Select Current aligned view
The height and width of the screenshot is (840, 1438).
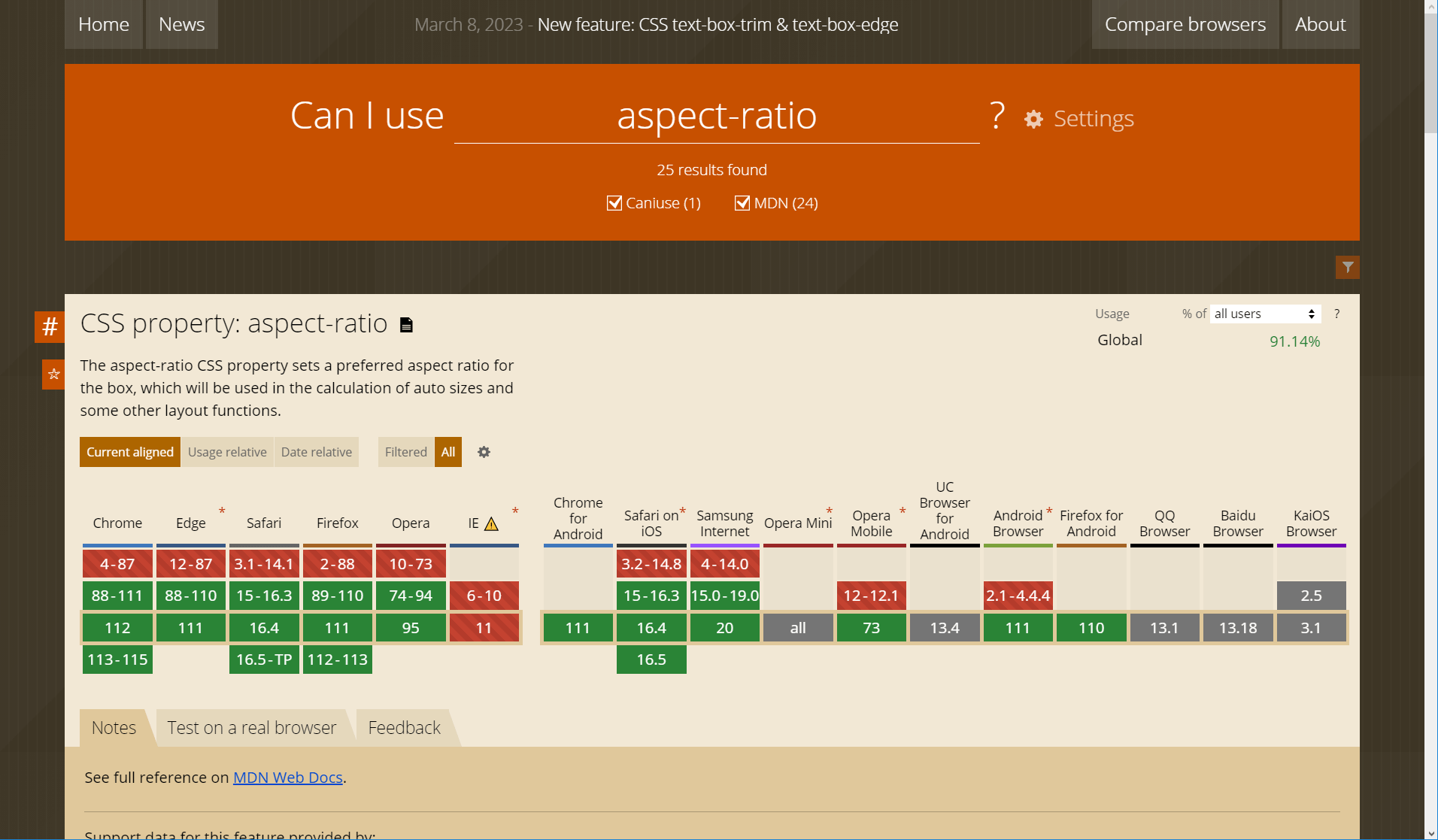click(130, 452)
